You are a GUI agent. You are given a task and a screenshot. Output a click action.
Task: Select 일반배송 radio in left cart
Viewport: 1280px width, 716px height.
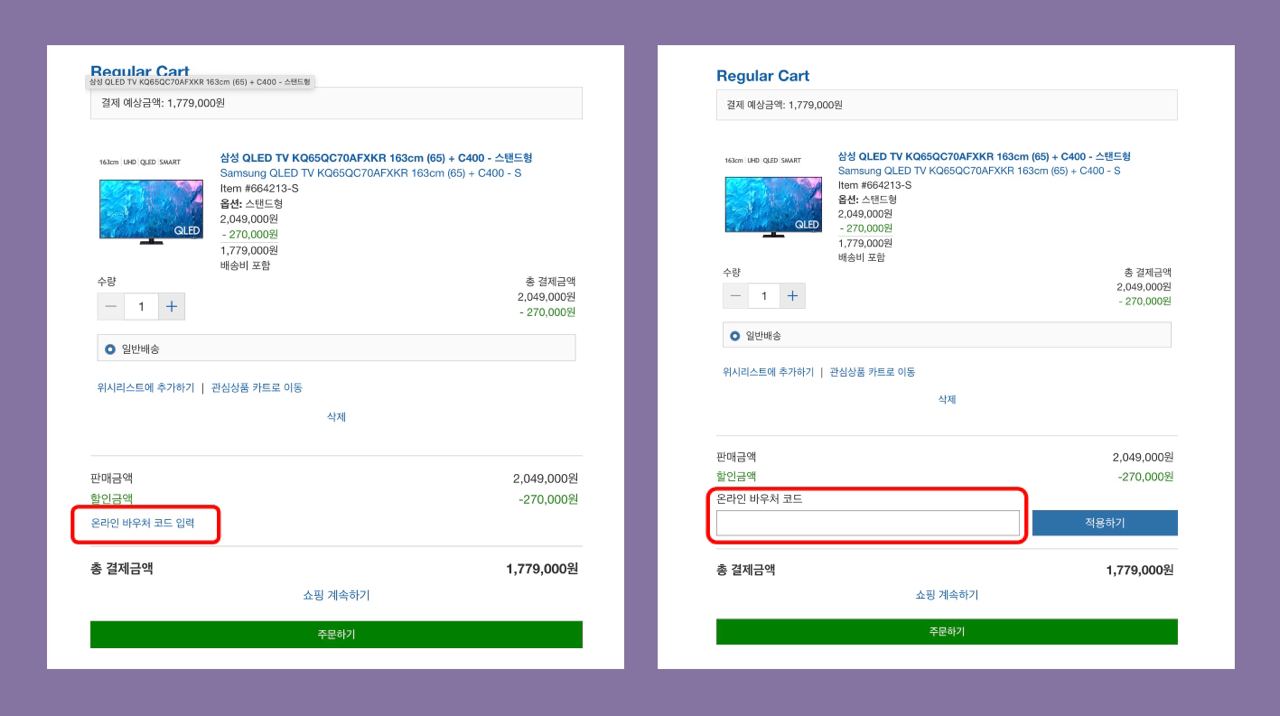pyautogui.click(x=110, y=349)
